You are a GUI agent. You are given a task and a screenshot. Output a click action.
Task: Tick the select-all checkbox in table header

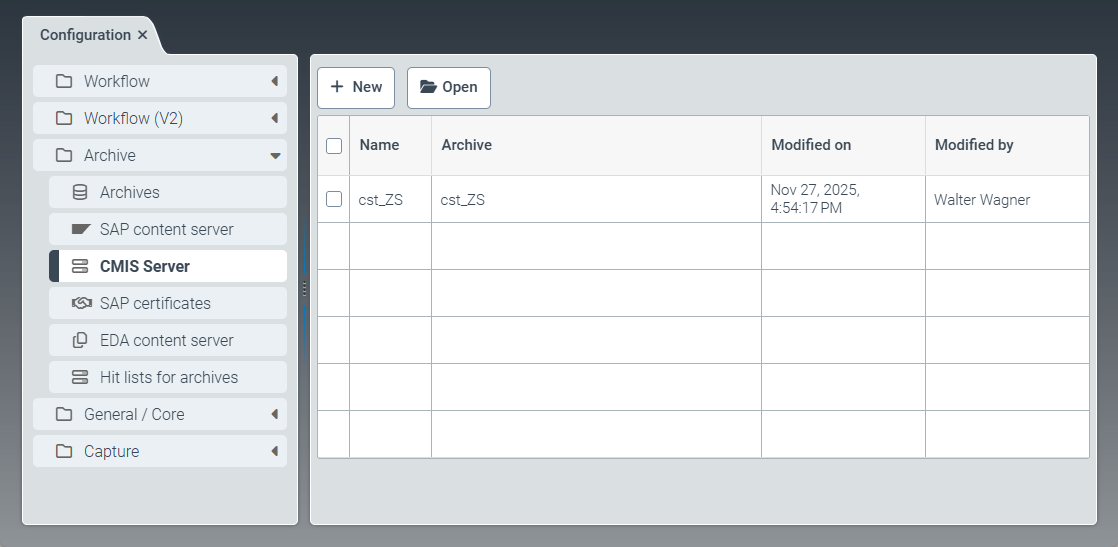point(334,146)
